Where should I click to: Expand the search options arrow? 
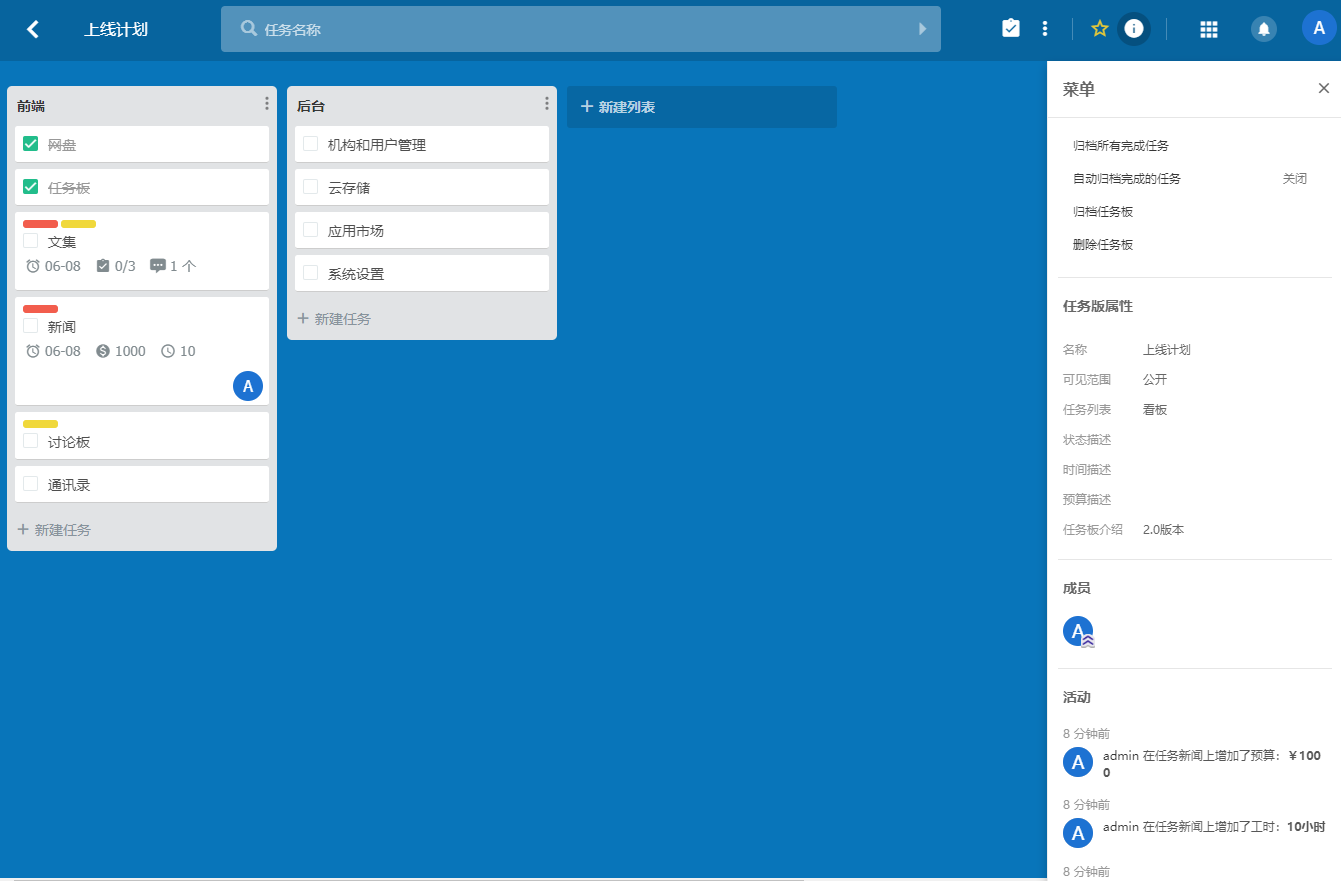tap(923, 29)
